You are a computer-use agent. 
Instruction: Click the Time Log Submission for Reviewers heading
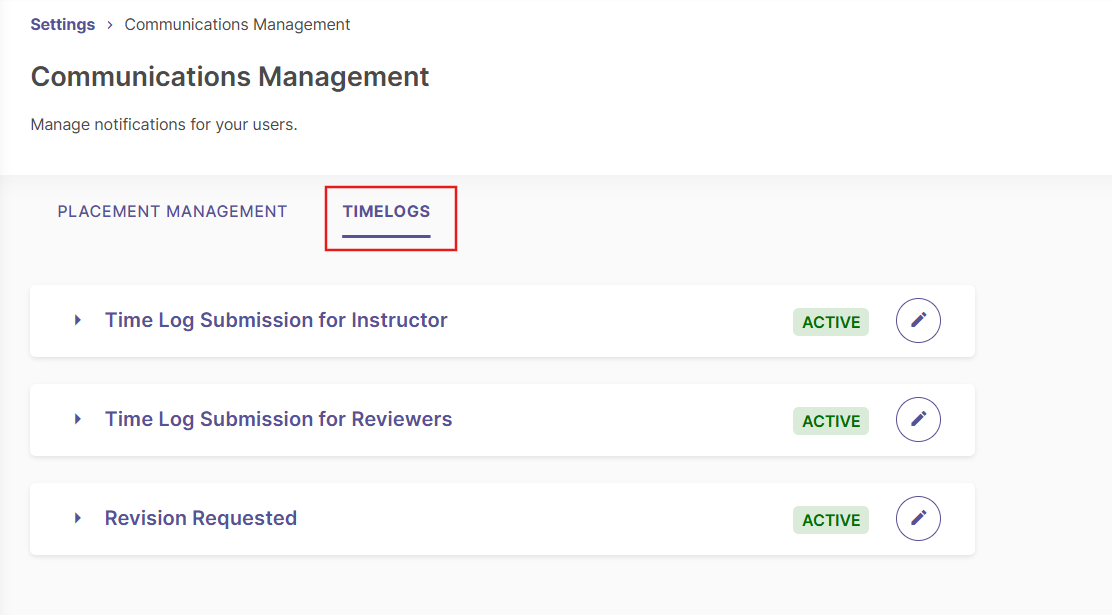click(278, 419)
